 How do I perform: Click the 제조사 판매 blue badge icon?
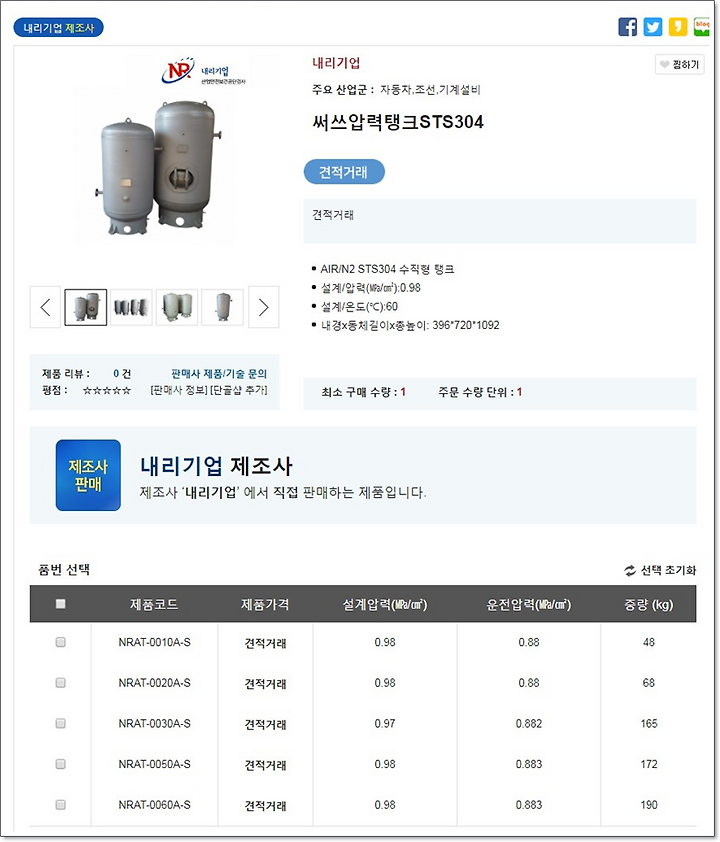[88, 475]
